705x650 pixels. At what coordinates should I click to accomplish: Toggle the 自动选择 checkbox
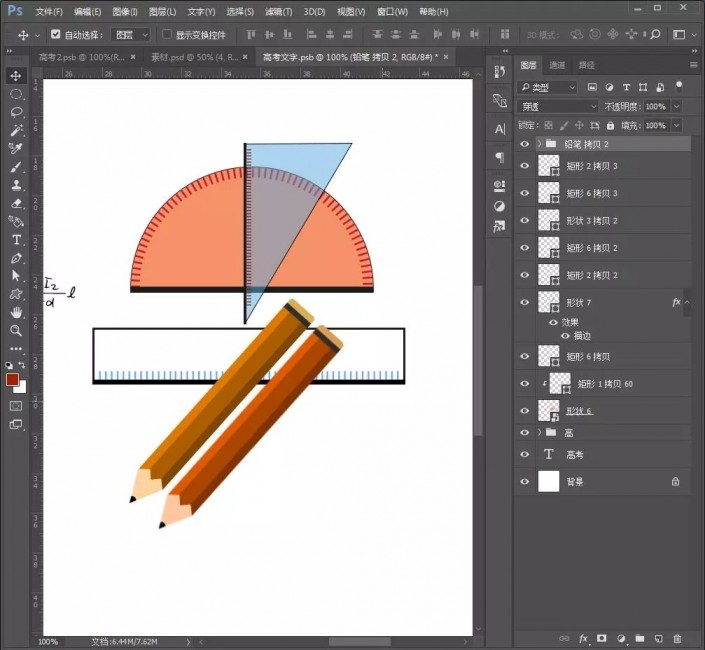point(55,34)
